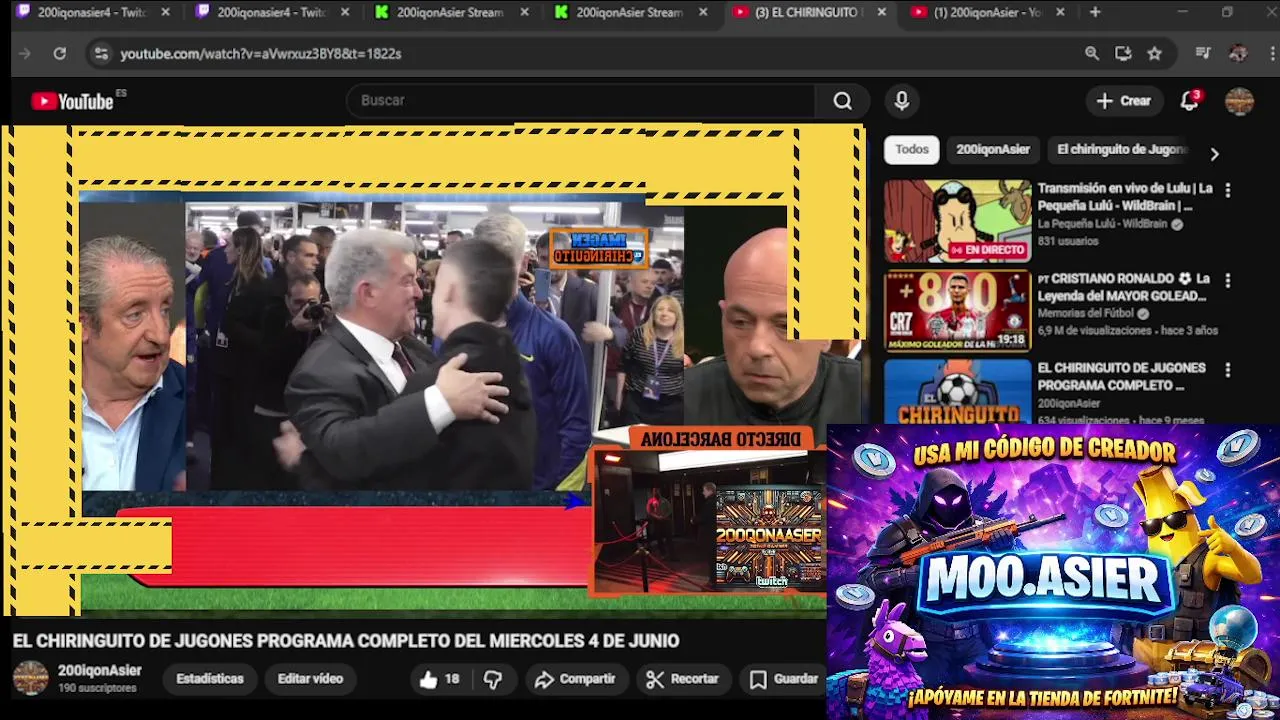Open site information icon beside the URL

click(x=100, y=54)
